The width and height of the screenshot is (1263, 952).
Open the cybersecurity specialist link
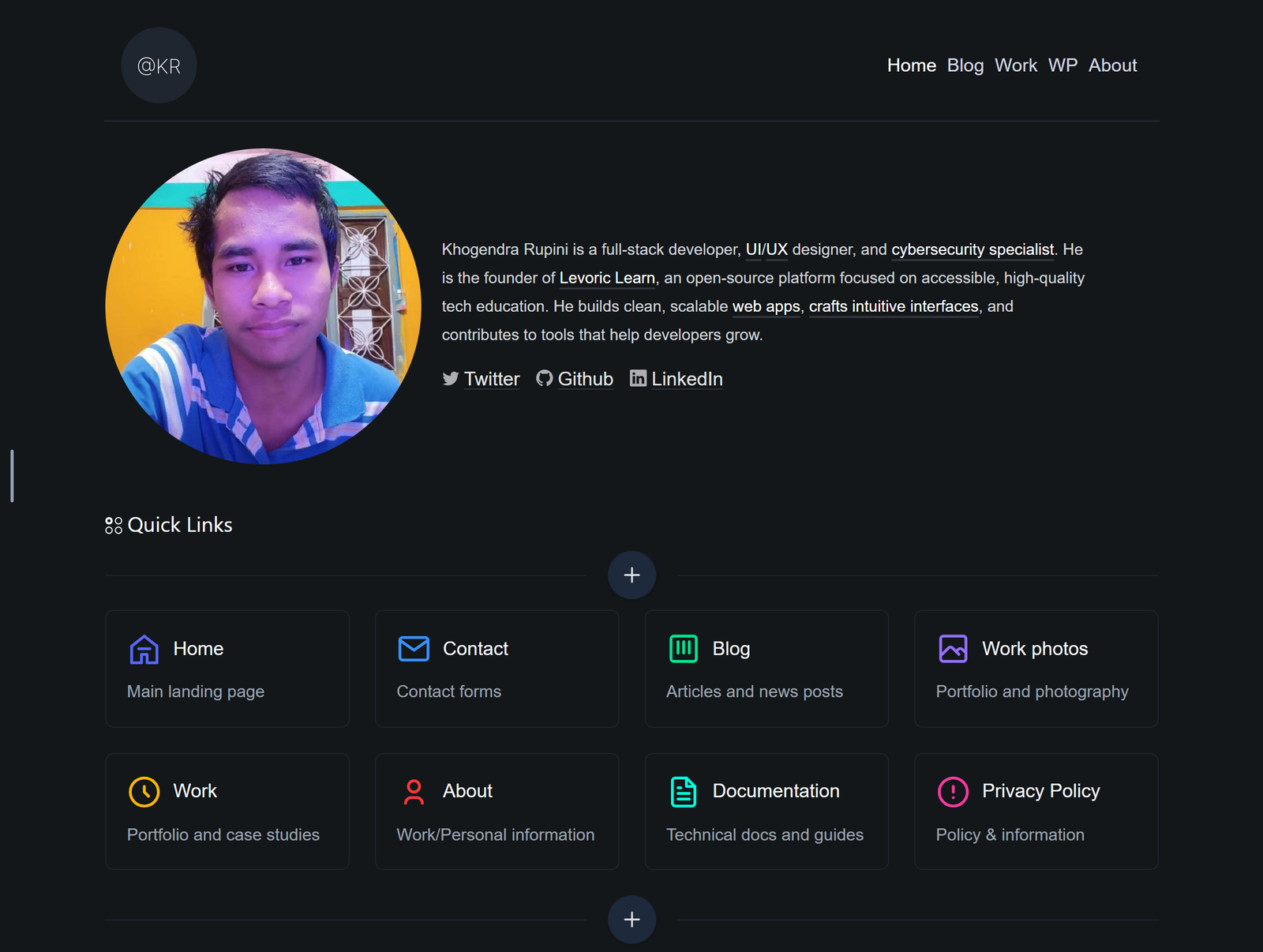pos(973,249)
